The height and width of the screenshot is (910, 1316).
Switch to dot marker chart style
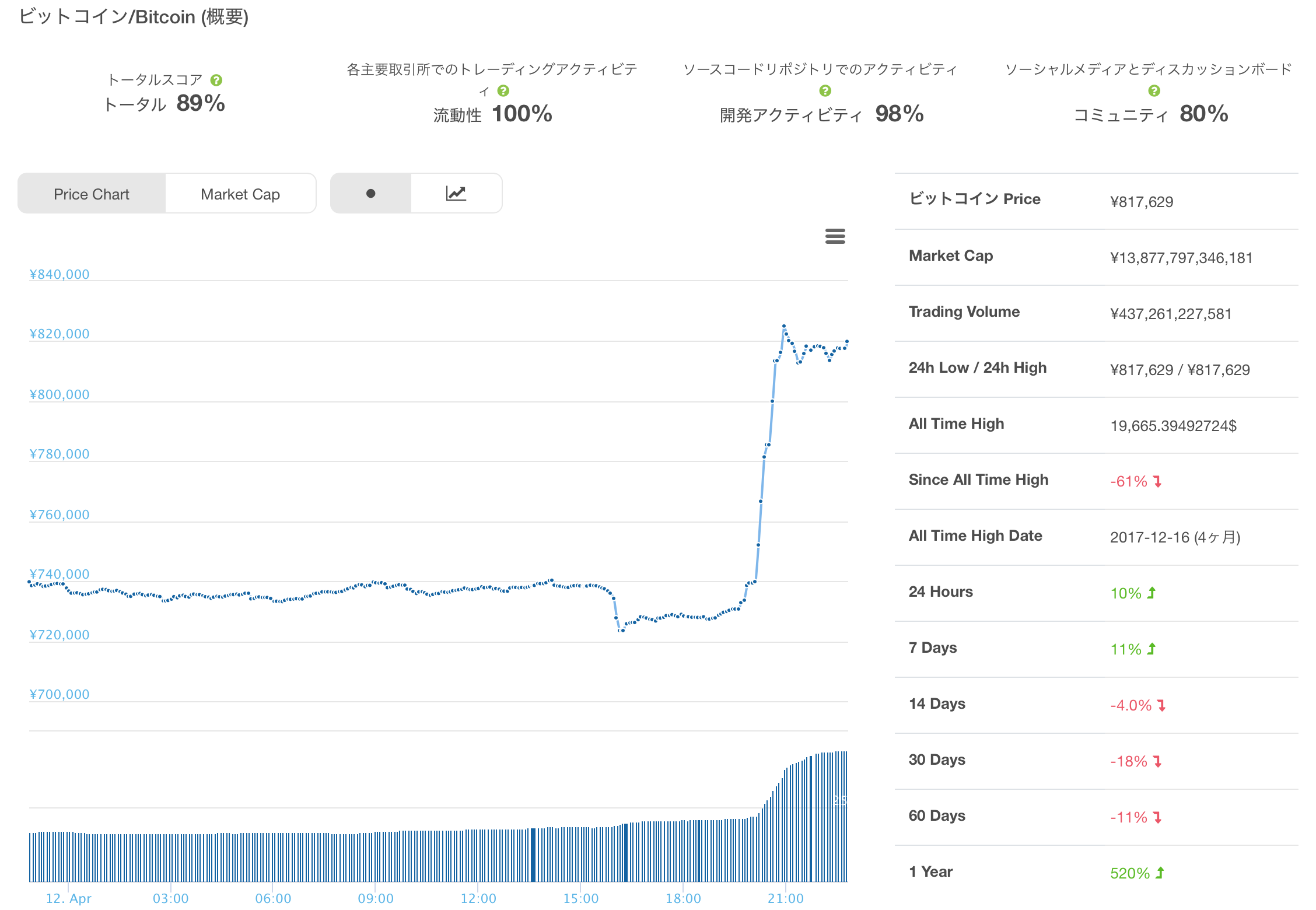tap(371, 193)
